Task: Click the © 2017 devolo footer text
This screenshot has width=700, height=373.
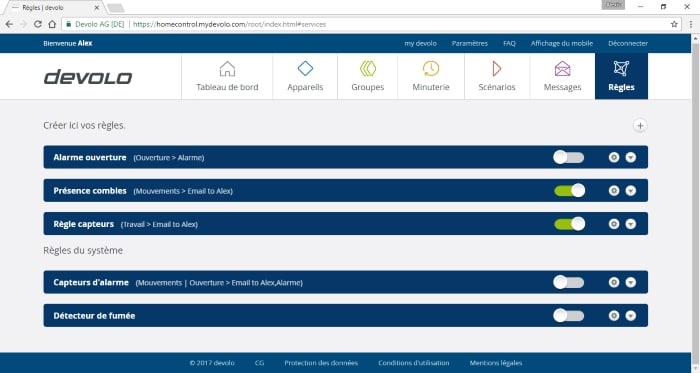Action: click(x=212, y=363)
